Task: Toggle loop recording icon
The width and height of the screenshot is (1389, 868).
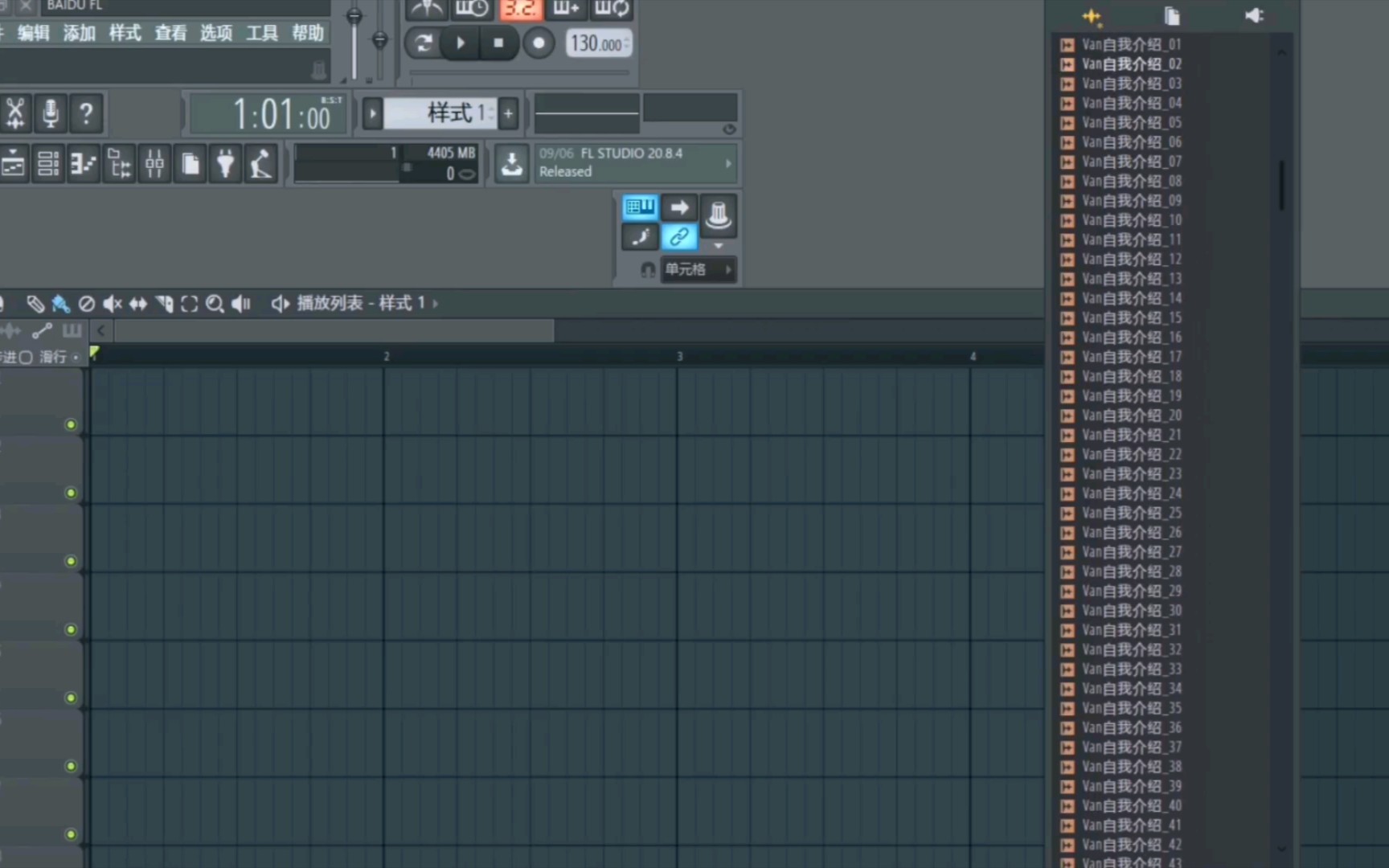Action: [612, 10]
